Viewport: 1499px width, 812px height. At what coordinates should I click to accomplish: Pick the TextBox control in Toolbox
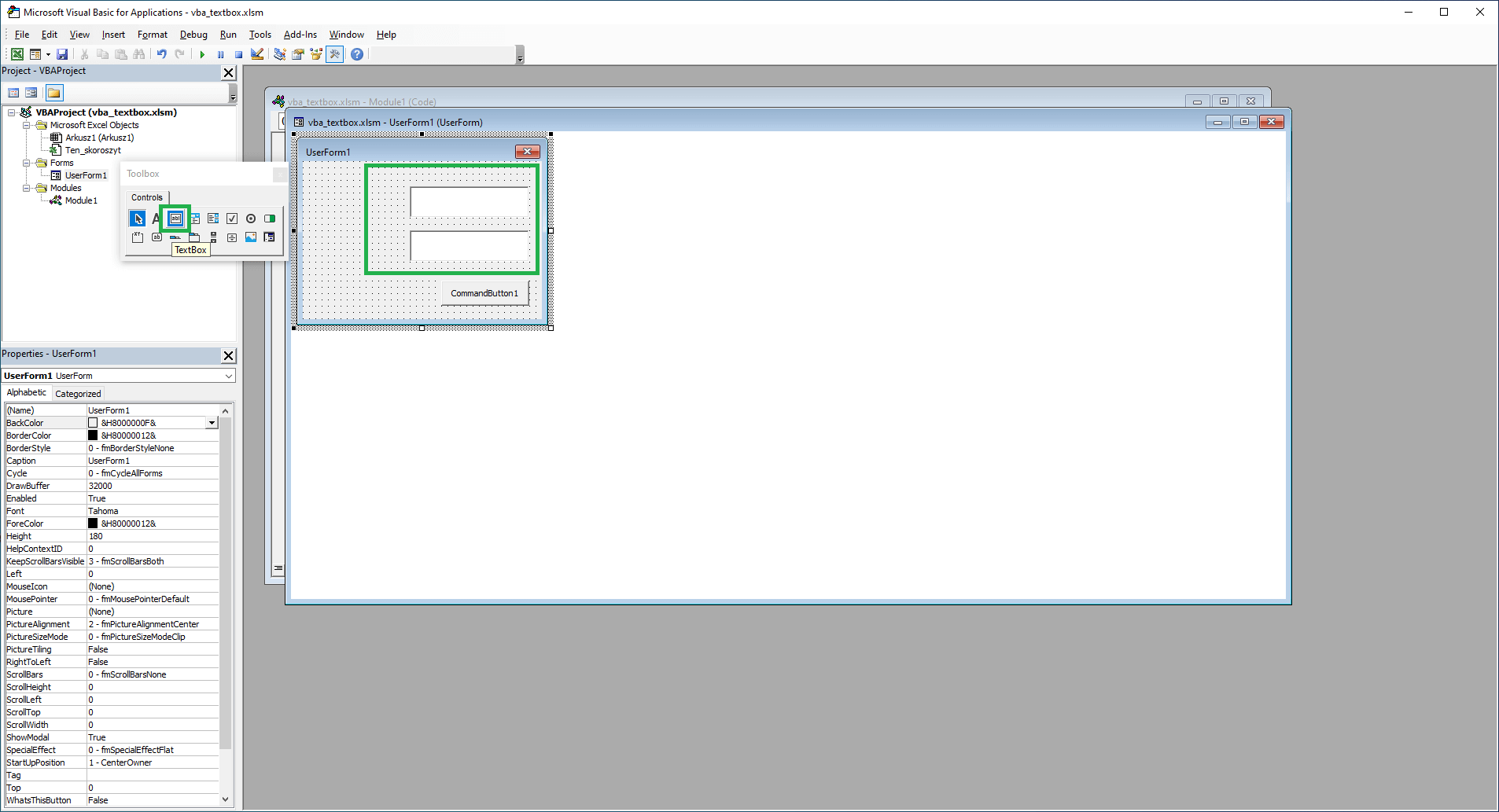pos(175,219)
